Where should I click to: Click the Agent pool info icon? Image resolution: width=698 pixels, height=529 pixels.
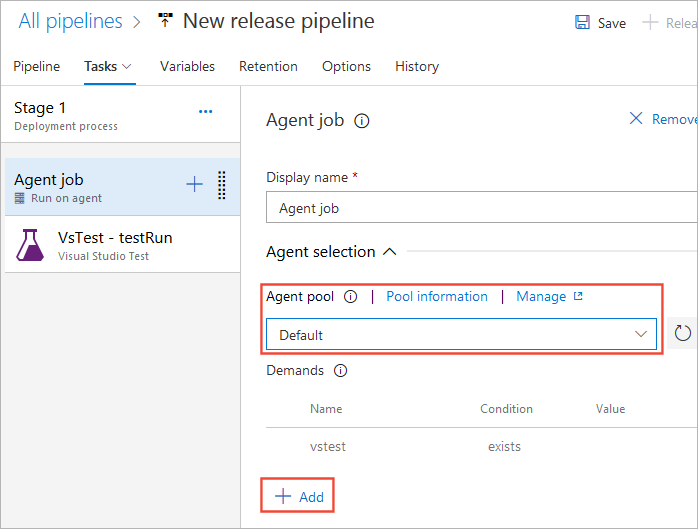pyautogui.click(x=350, y=297)
